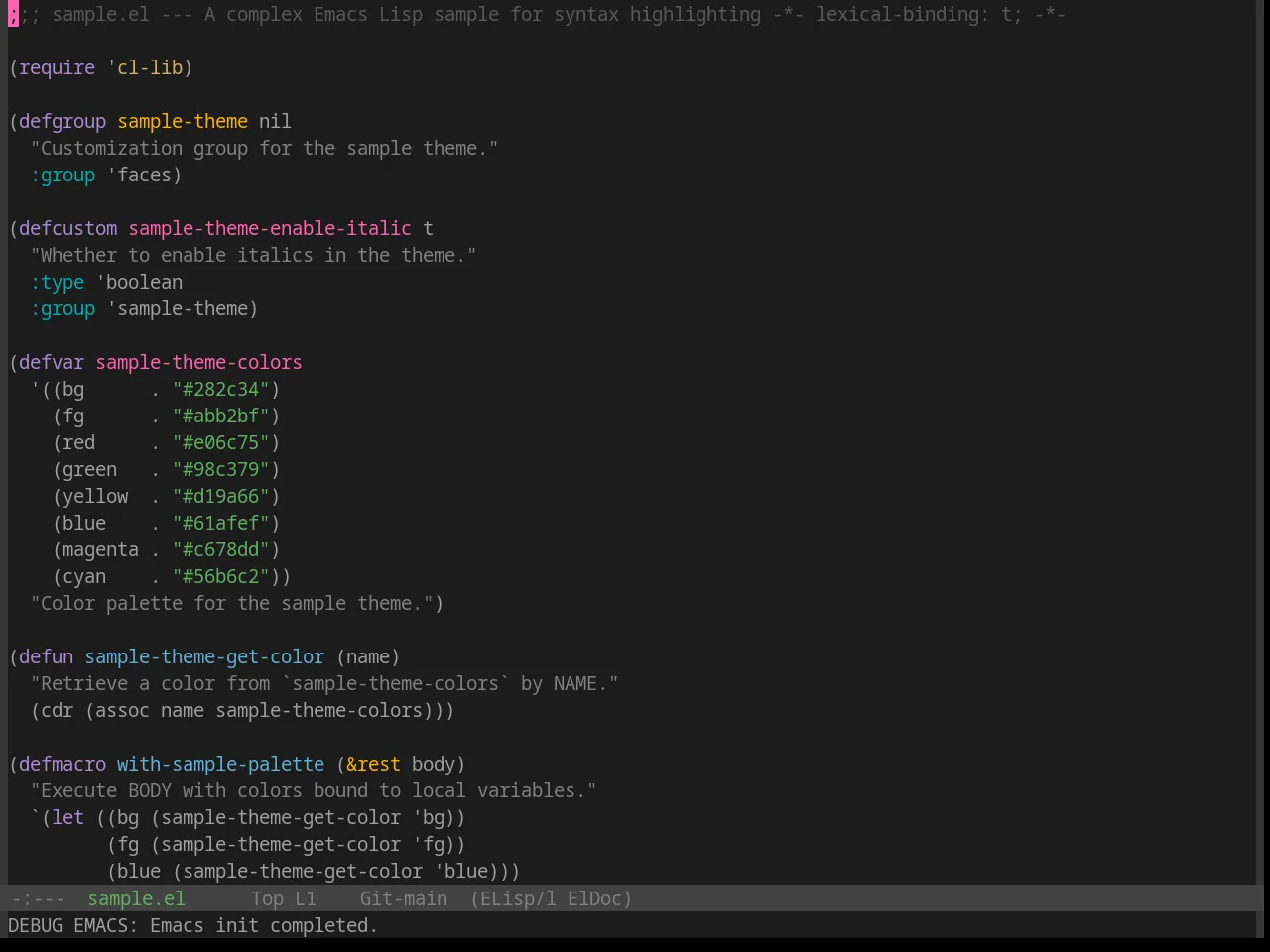Click the 'faces symbol
Viewport: 1270px width, 952px height.
click(139, 175)
